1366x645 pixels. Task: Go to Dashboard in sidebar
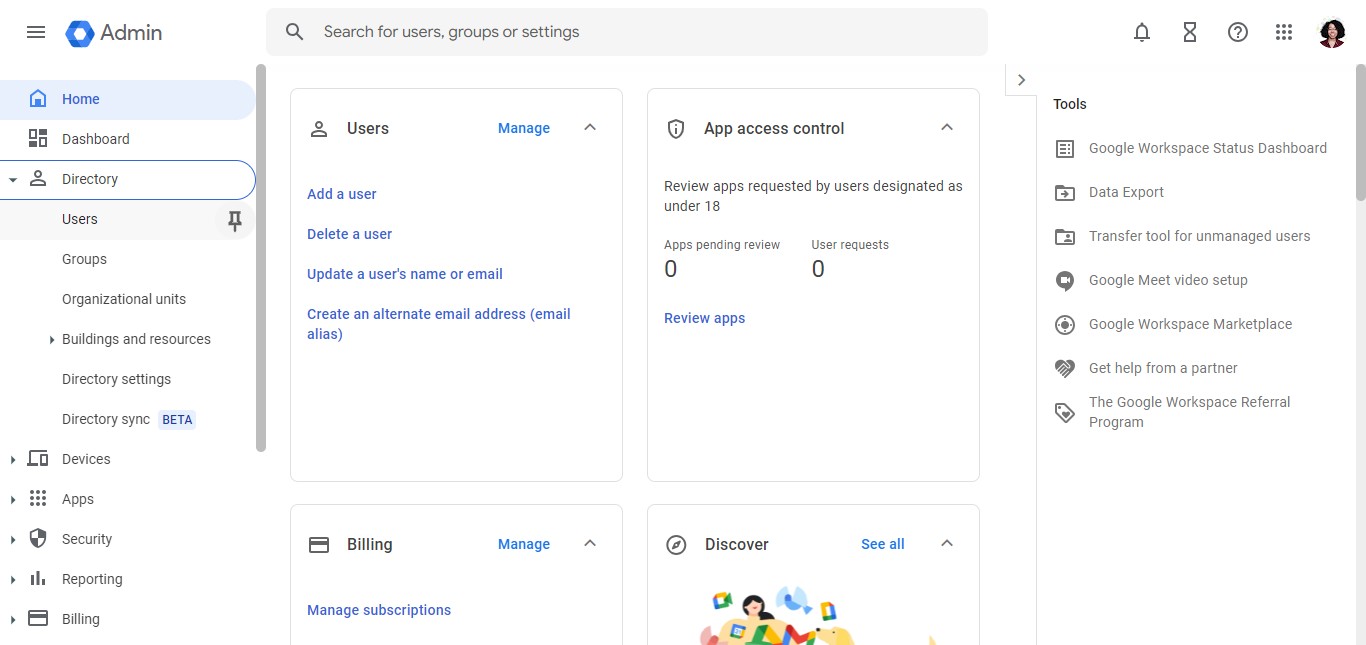(x=95, y=139)
